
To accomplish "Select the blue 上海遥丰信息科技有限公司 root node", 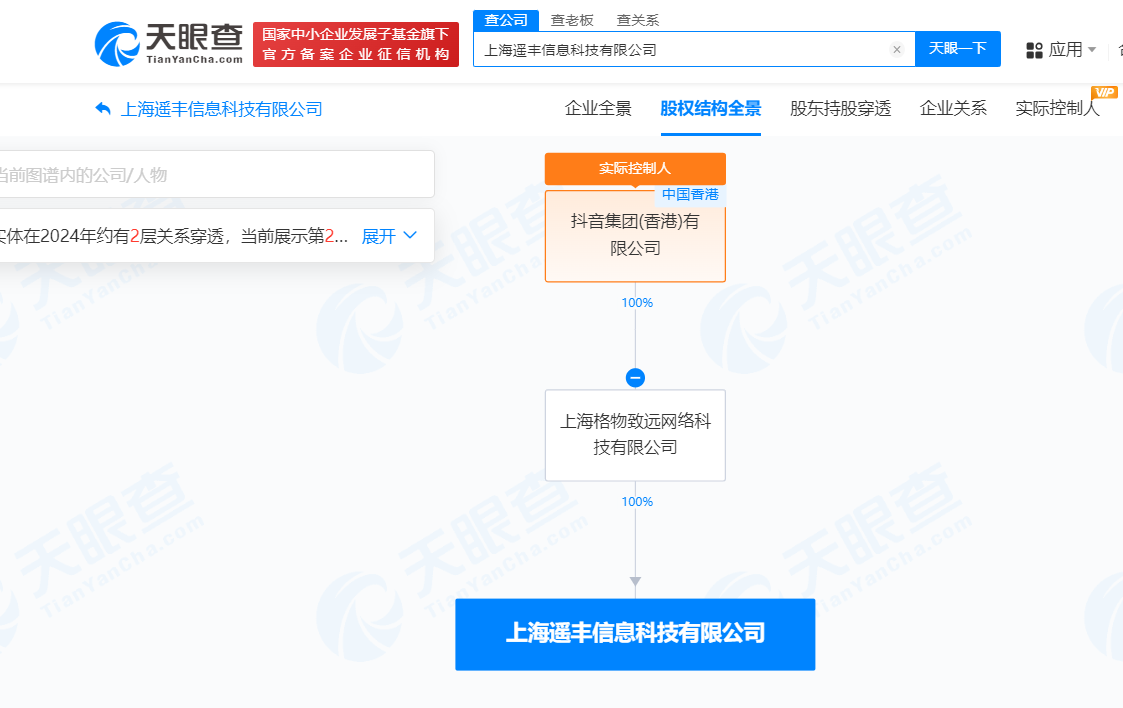I will point(635,634).
